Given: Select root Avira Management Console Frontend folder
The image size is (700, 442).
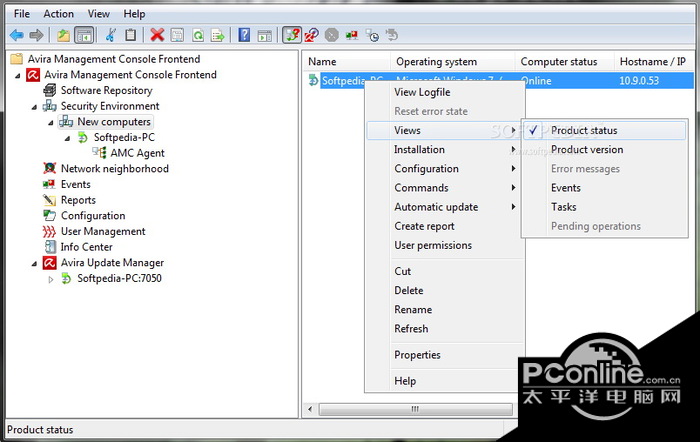Looking at the screenshot, I should coord(114,59).
